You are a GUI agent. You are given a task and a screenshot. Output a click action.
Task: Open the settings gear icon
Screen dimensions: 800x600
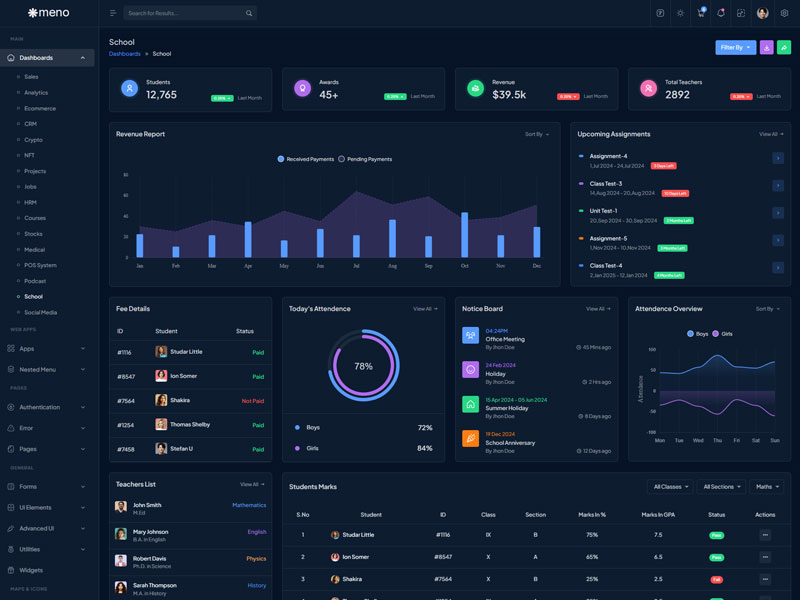point(784,13)
